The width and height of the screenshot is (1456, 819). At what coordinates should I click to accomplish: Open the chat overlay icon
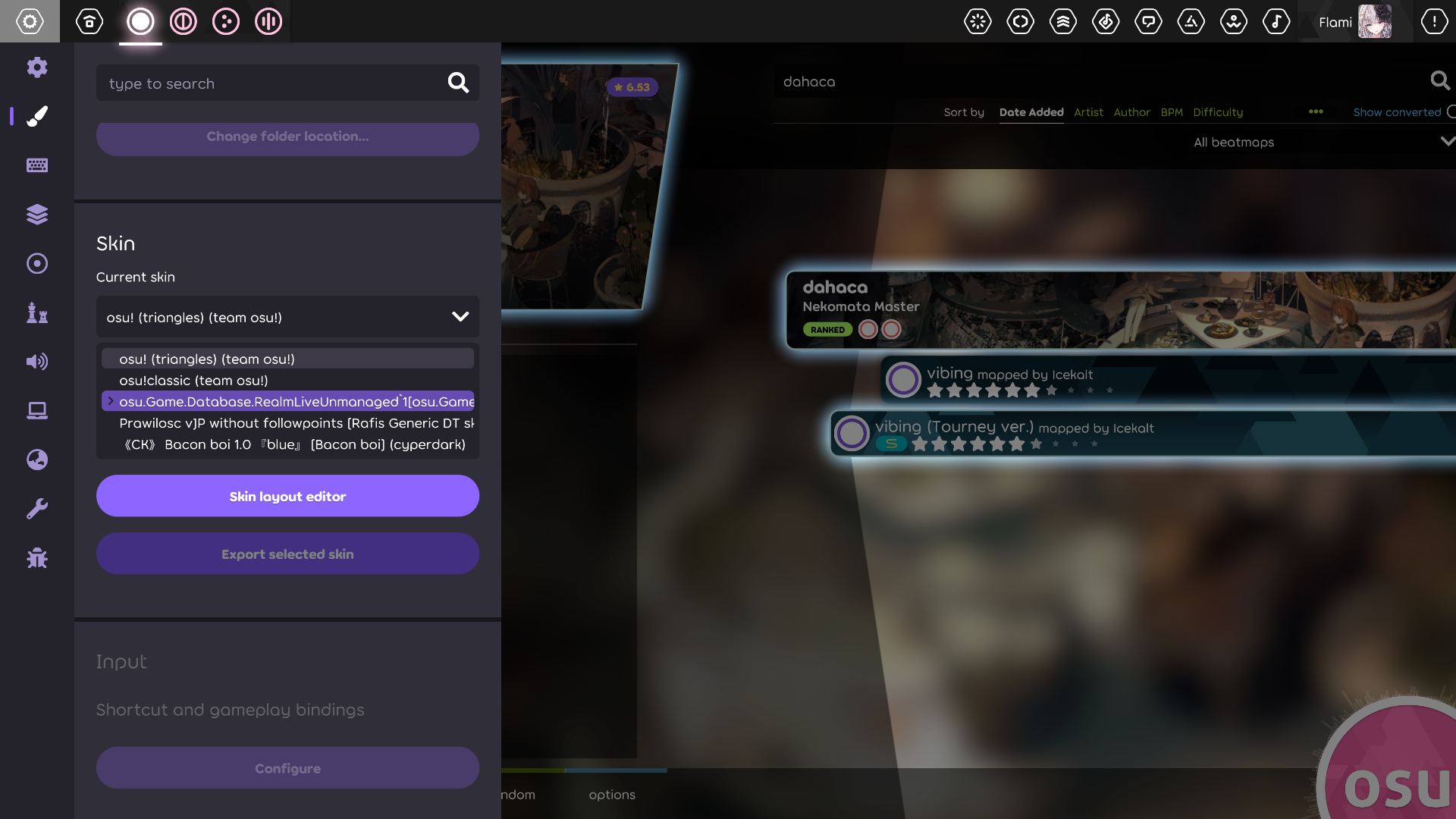[x=1148, y=21]
